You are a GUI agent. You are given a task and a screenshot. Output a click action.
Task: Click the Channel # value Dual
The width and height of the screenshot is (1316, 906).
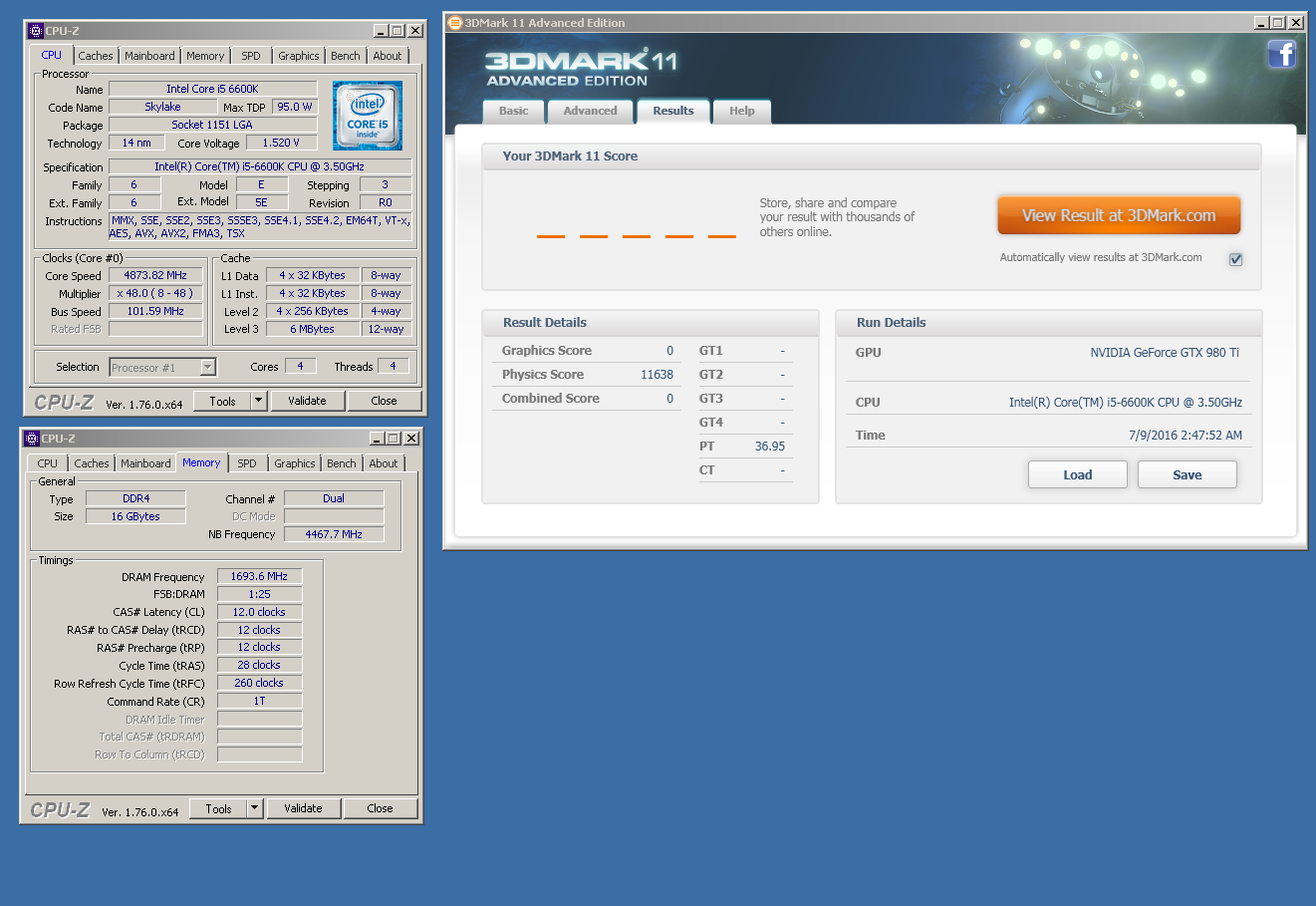tap(334, 498)
